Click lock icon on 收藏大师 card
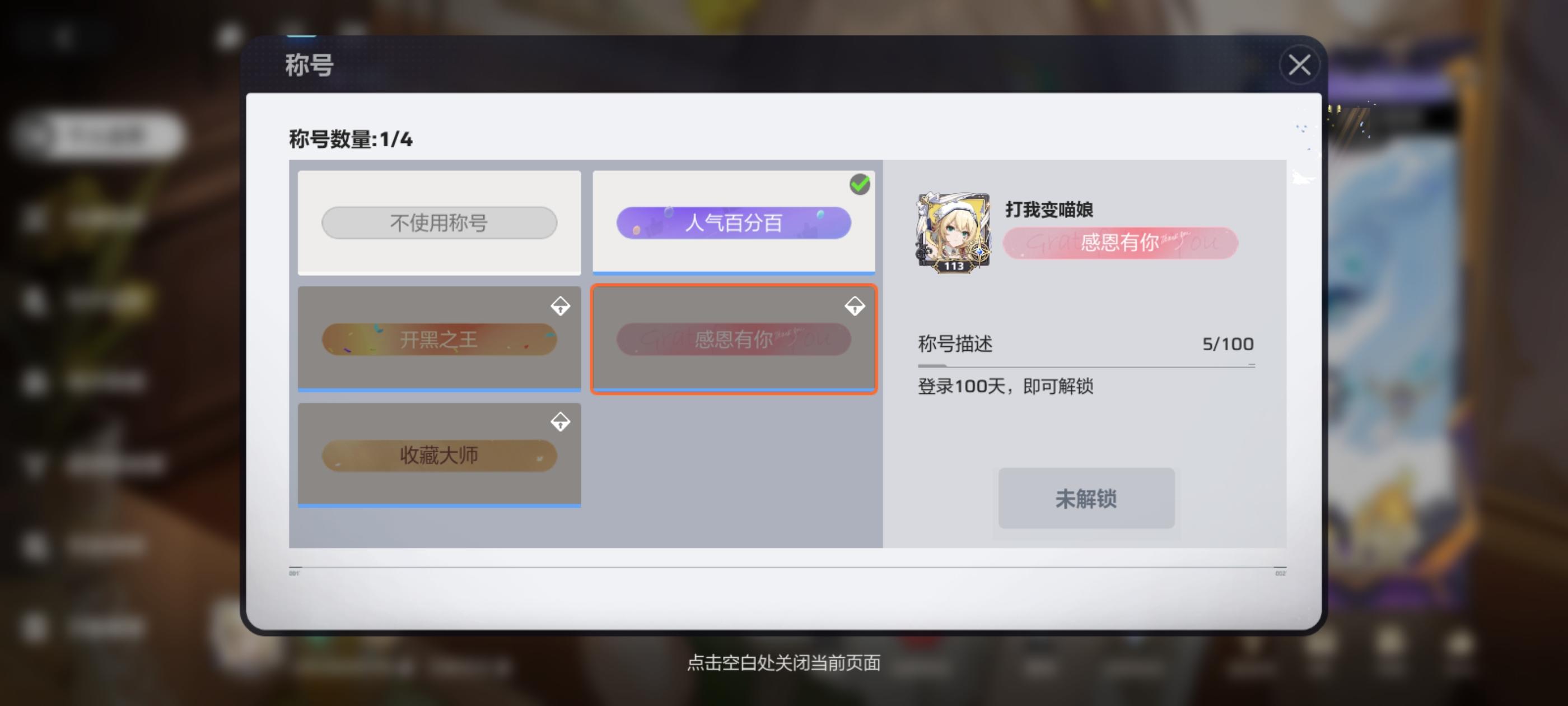This screenshot has height=706, width=1568. point(560,421)
